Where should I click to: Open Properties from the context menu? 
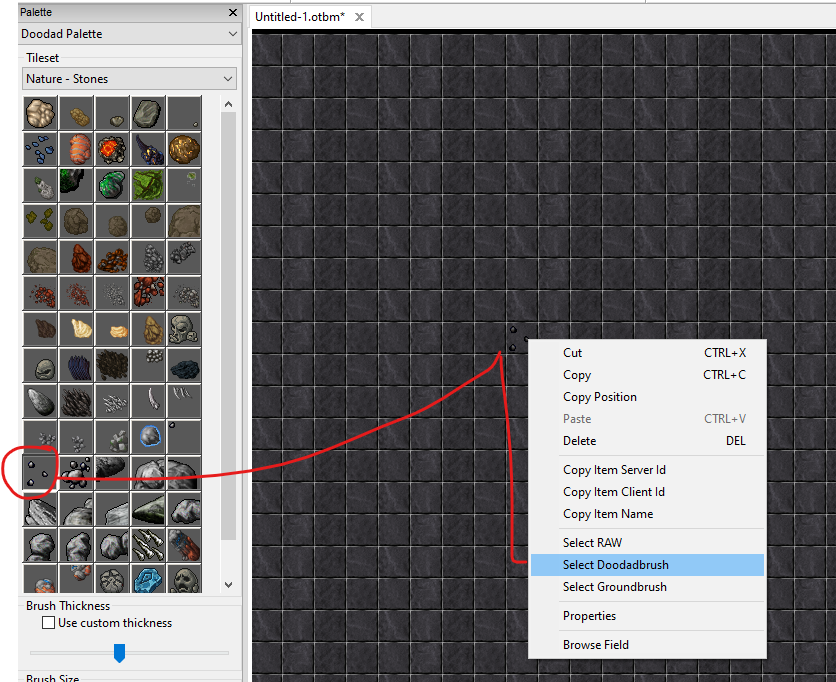click(x=587, y=615)
